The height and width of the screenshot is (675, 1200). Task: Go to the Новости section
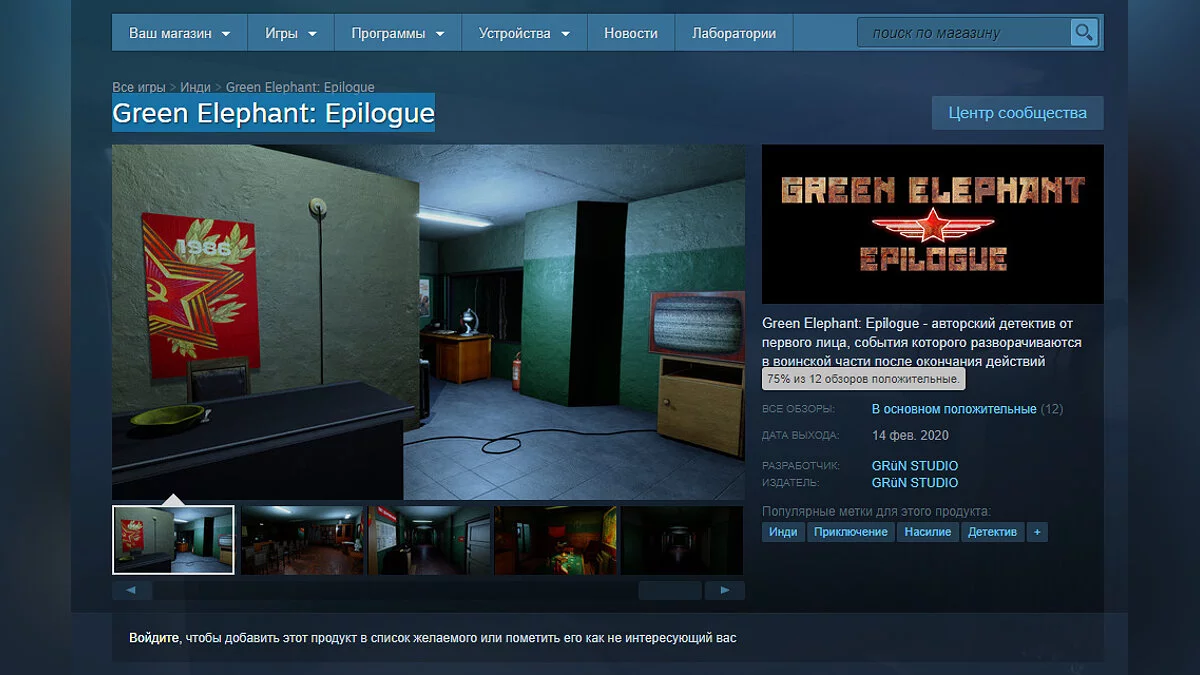(631, 33)
